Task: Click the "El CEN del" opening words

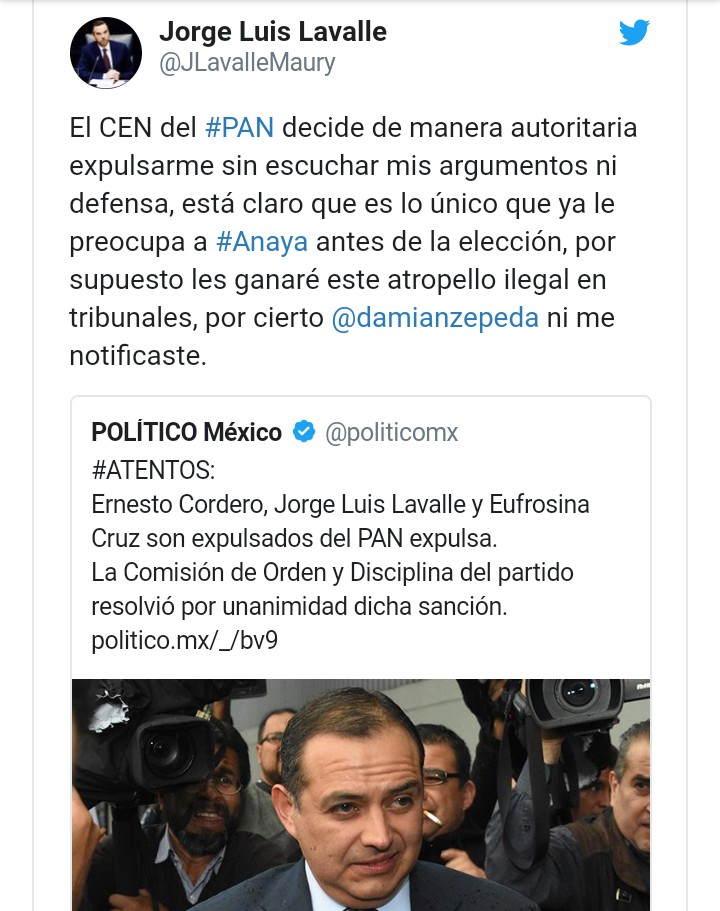Action: tap(132, 130)
